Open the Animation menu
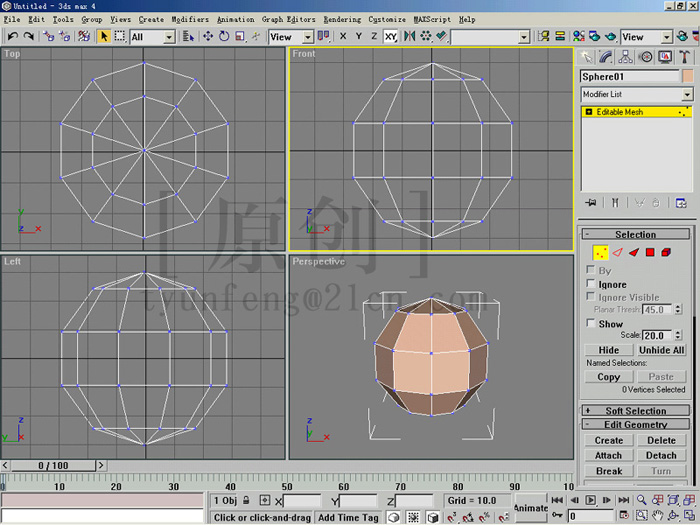Screen dimensions: 700x525 point(236,19)
